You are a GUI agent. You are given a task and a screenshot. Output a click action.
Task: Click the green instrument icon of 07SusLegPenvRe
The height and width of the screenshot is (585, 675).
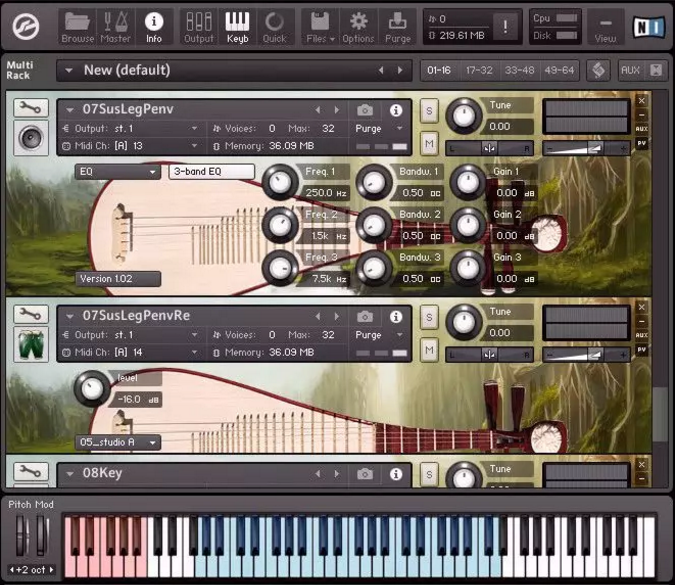31,344
